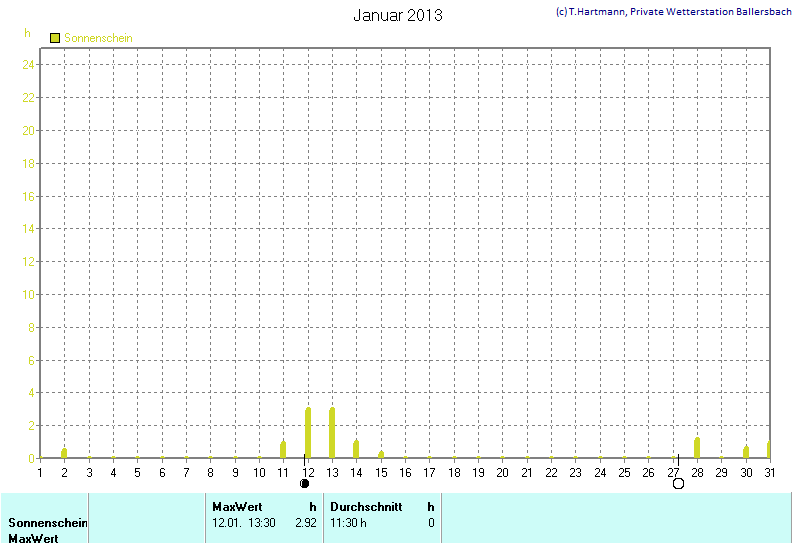Click the y-axis label 12
The width and height of the screenshot is (800, 543).
[28, 262]
